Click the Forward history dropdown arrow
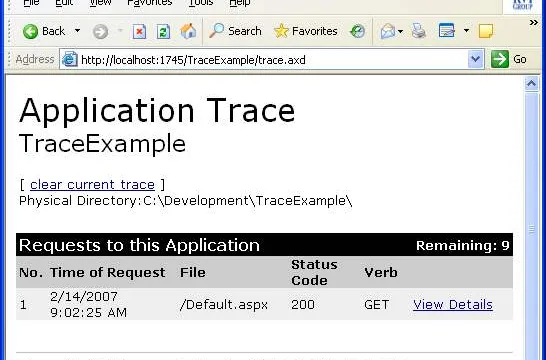Image resolution: width=546 pixels, height=360 pixels. pyautogui.click(x=120, y=30)
